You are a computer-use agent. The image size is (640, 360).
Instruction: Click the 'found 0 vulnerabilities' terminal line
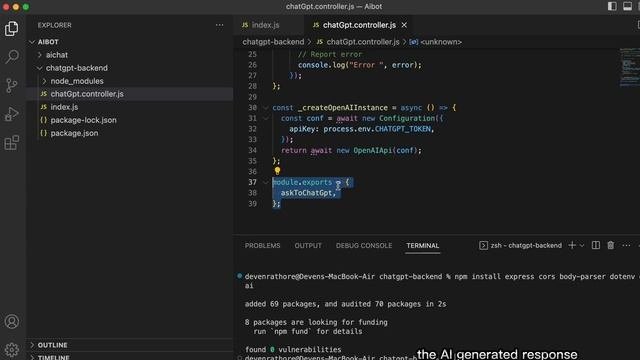click(x=293, y=349)
